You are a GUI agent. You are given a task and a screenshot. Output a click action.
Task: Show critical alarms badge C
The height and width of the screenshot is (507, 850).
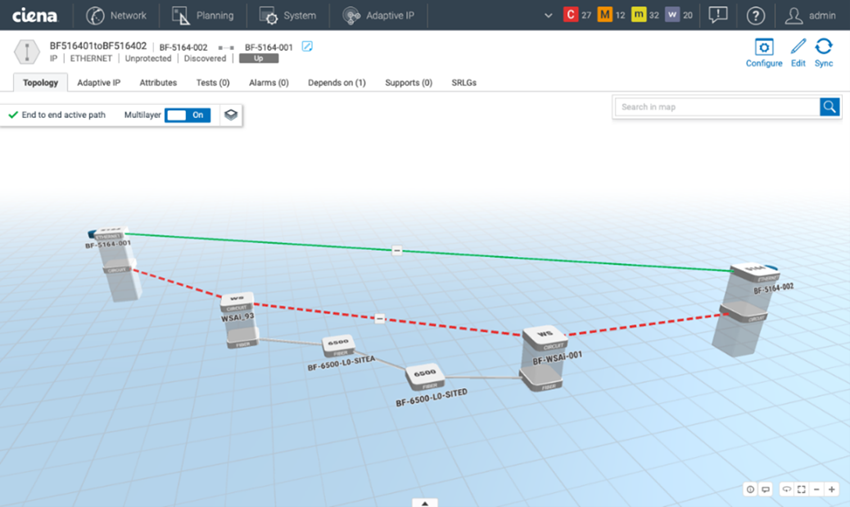pos(570,15)
